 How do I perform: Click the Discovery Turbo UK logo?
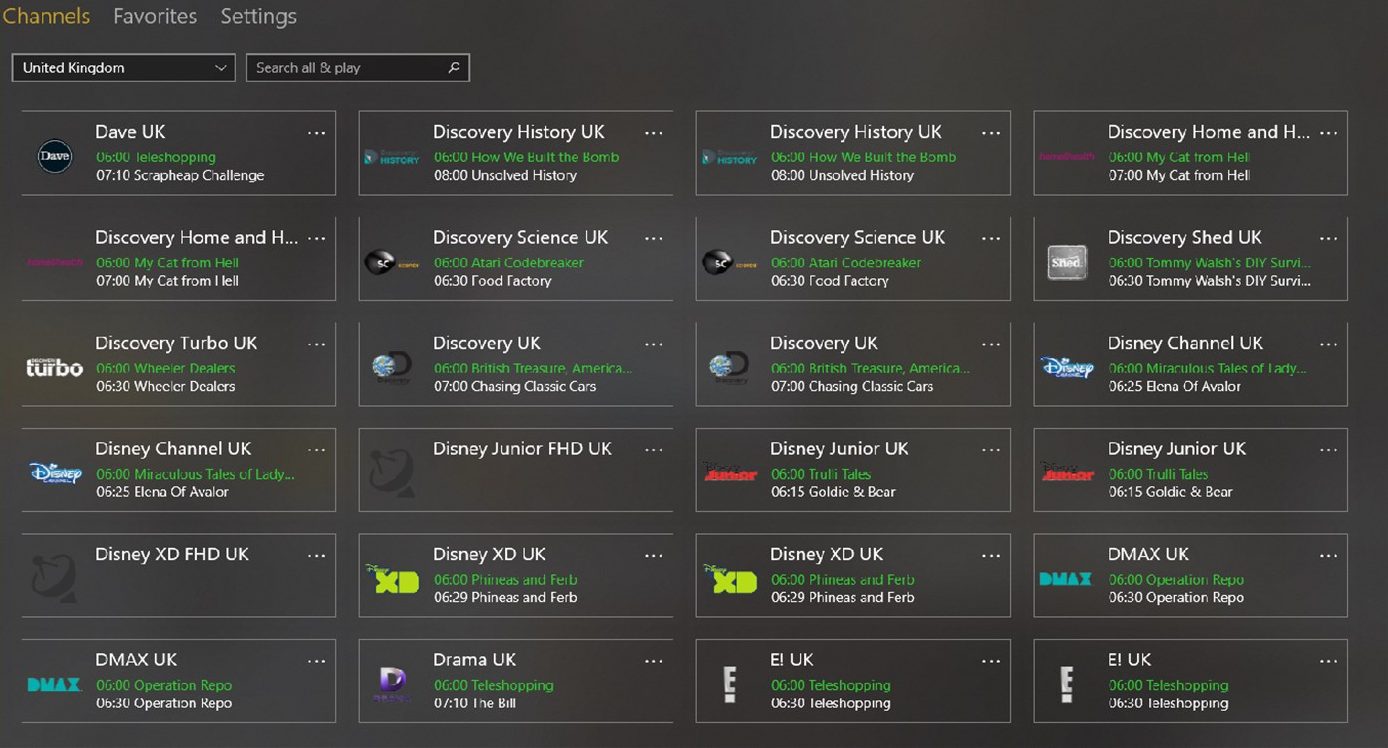(x=54, y=368)
